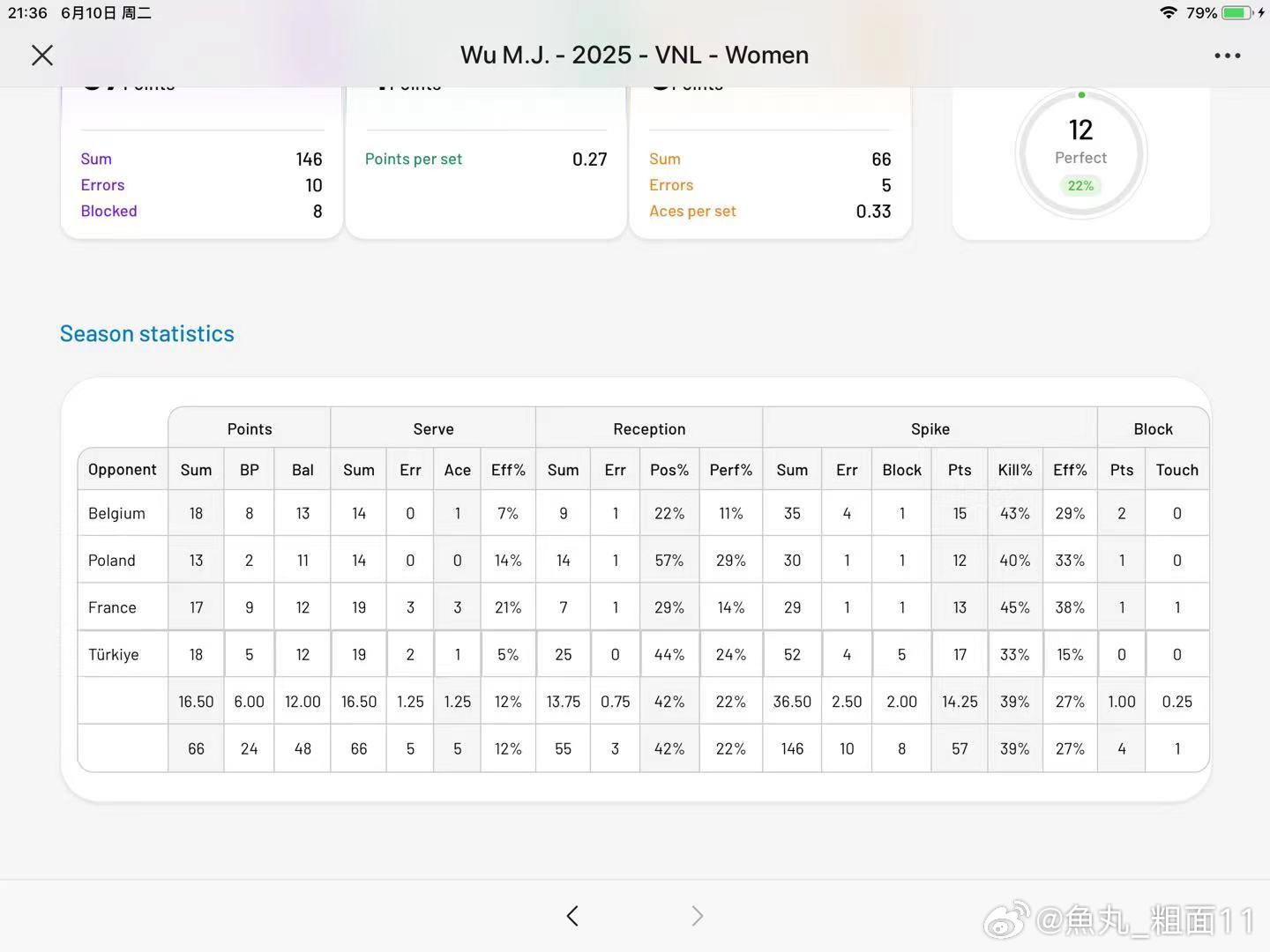The image size is (1270, 952).
Task: Click the Serve group header
Action: (433, 429)
